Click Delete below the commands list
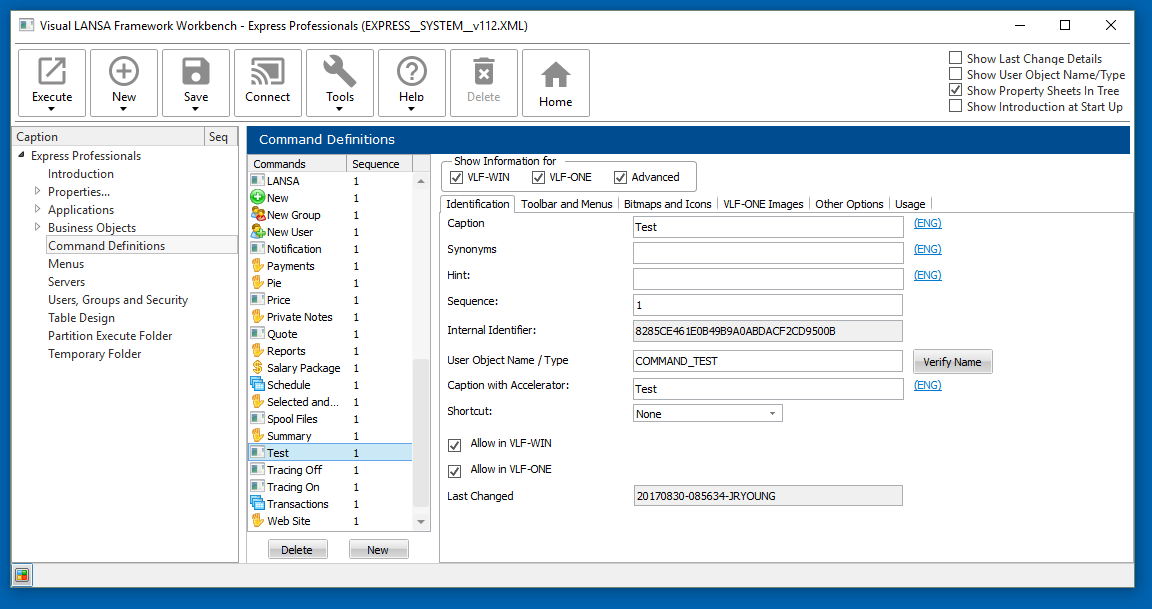This screenshot has width=1152, height=609. (x=297, y=549)
